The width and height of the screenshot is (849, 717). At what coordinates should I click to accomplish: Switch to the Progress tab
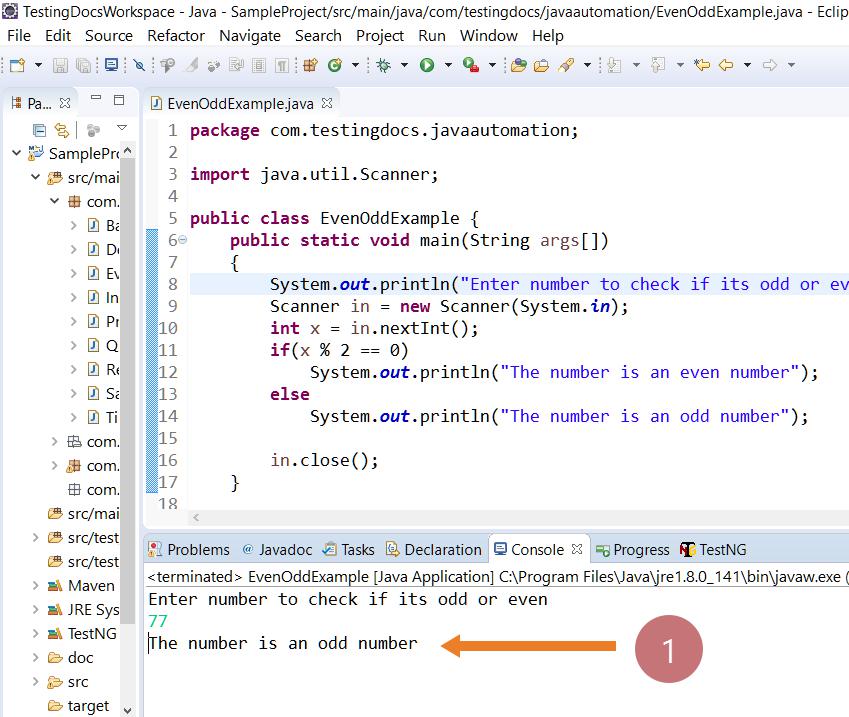[x=632, y=550]
